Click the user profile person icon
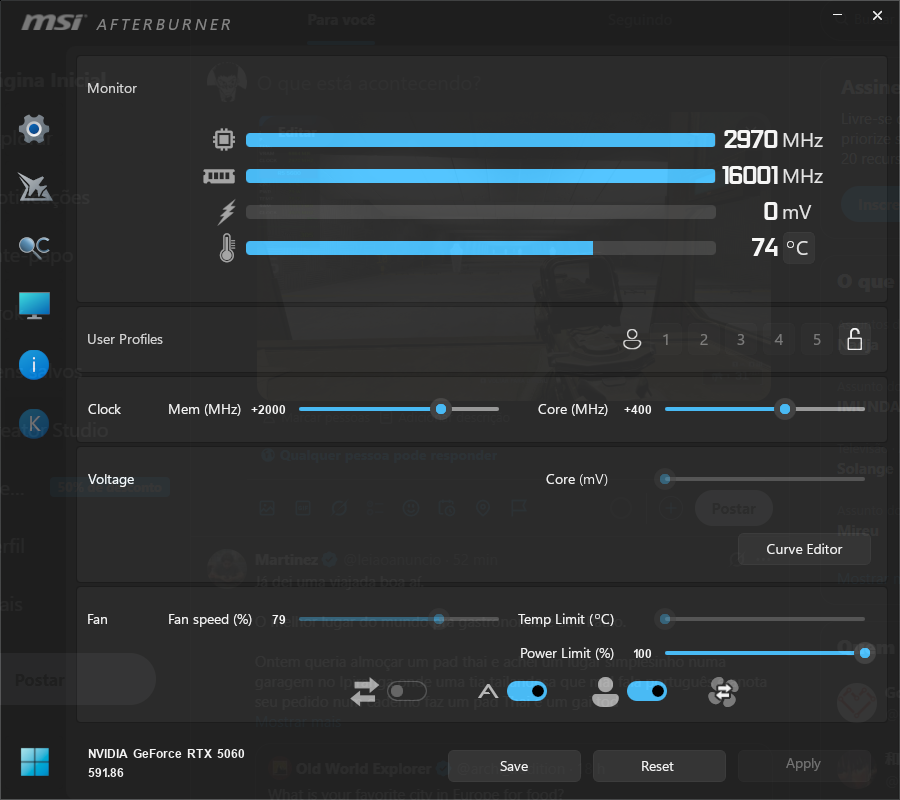 tap(632, 339)
